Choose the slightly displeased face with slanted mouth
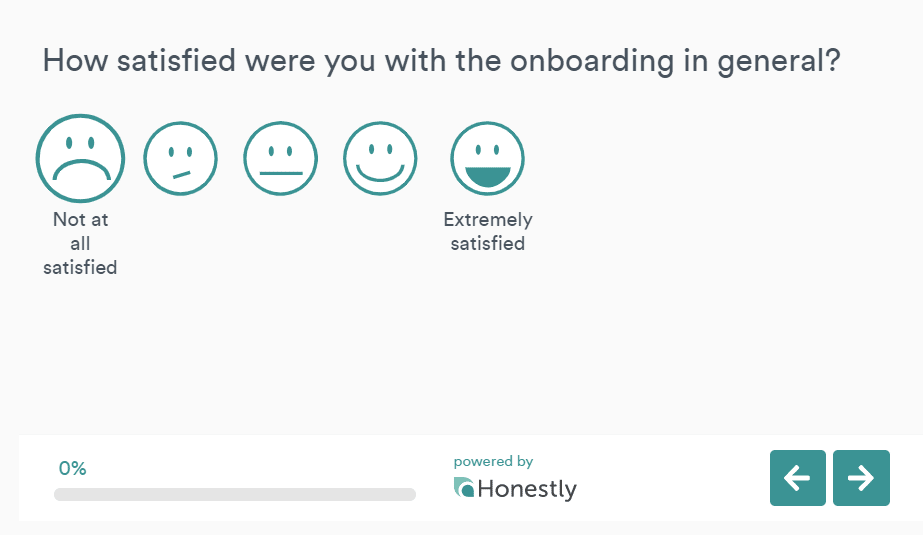 tap(180, 158)
